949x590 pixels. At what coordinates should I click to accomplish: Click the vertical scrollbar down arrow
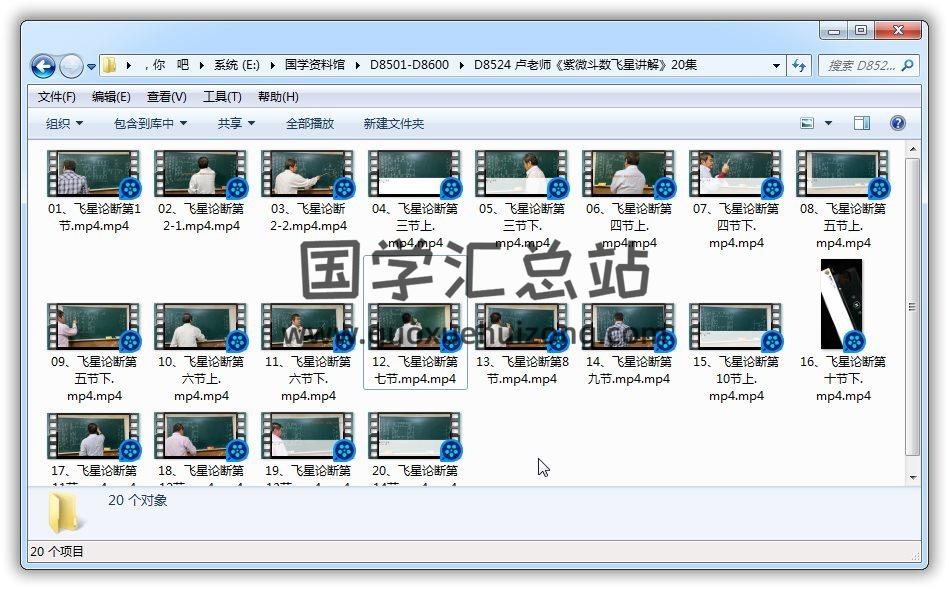coord(910,475)
